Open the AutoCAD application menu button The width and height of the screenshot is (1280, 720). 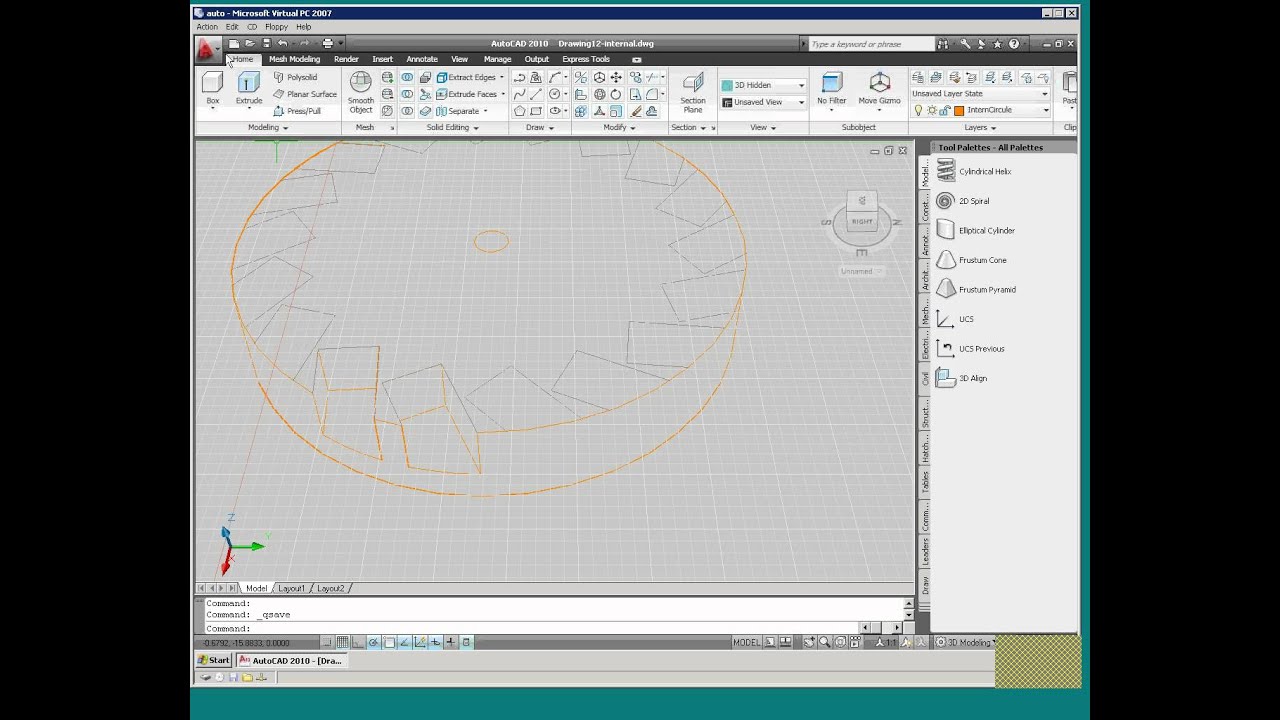206,48
